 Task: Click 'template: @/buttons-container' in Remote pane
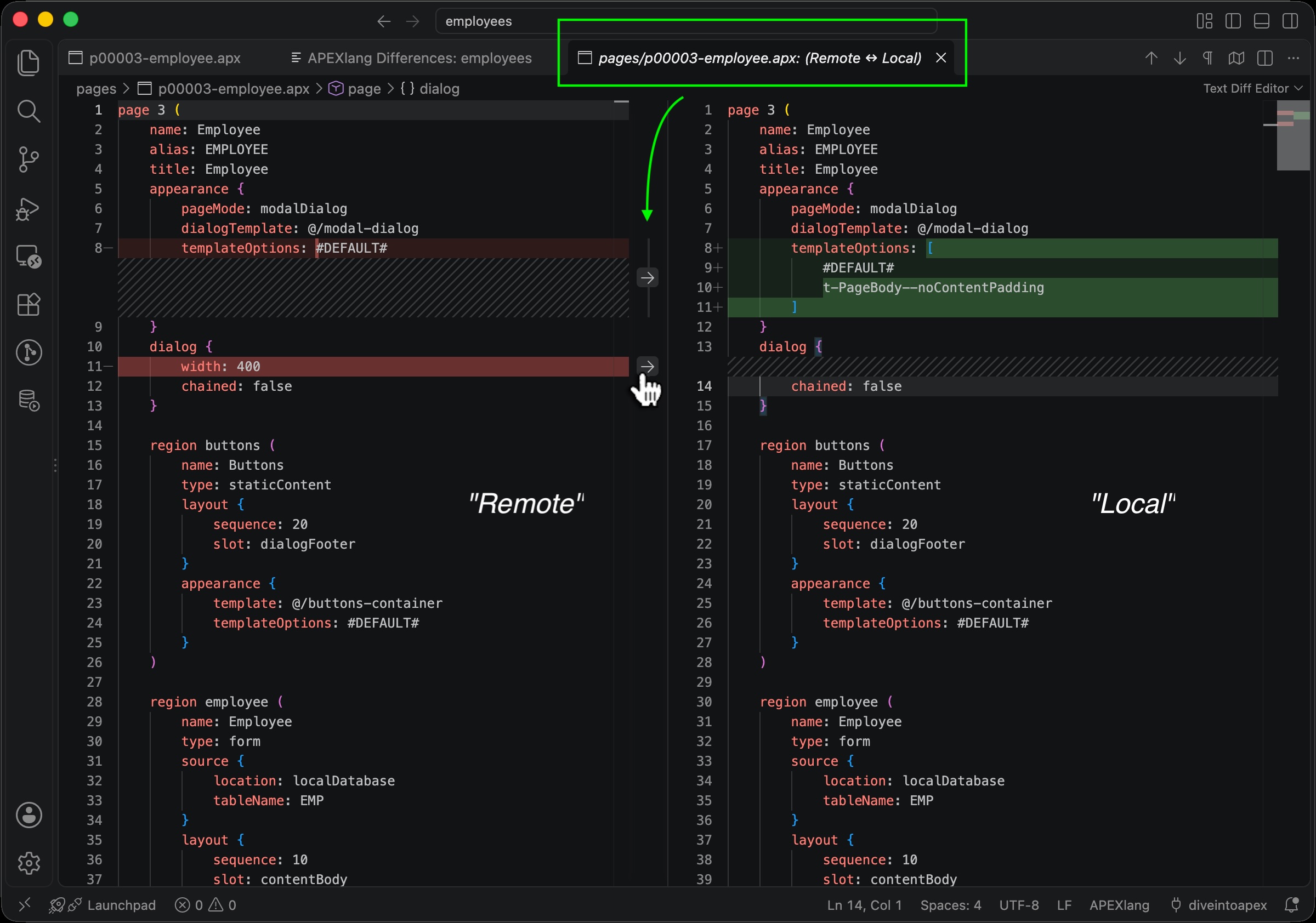[328, 603]
